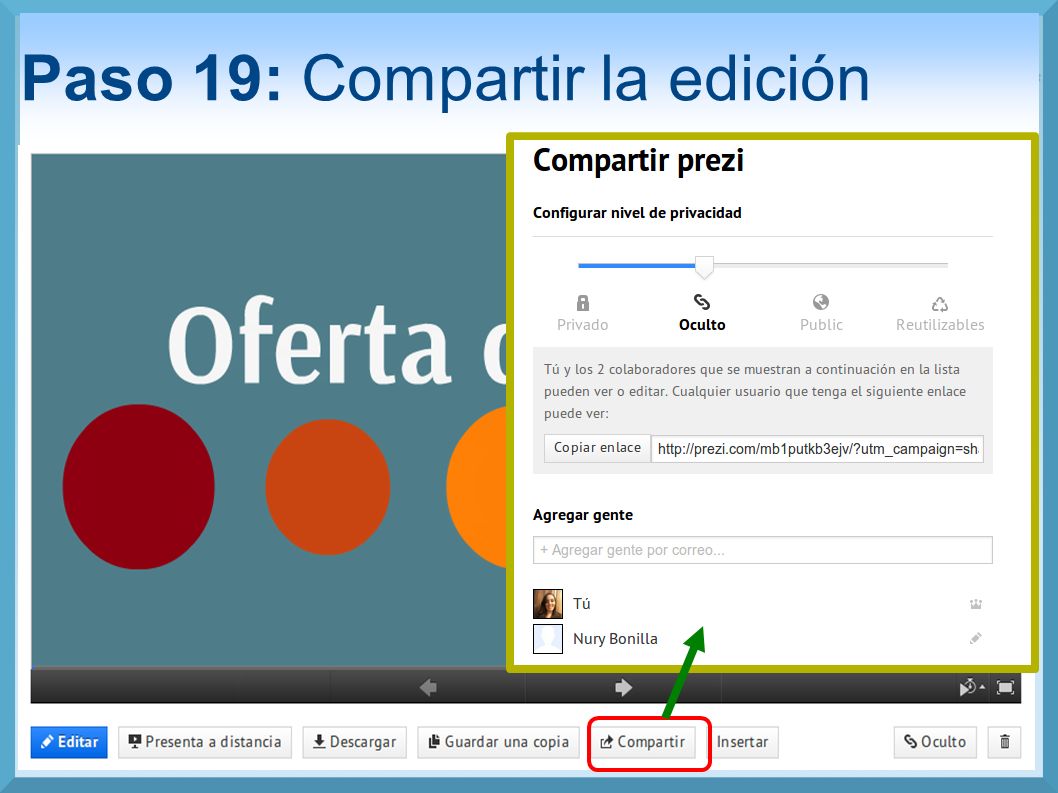
Task: Advance to next slide with right arrow
Action: (x=623, y=687)
